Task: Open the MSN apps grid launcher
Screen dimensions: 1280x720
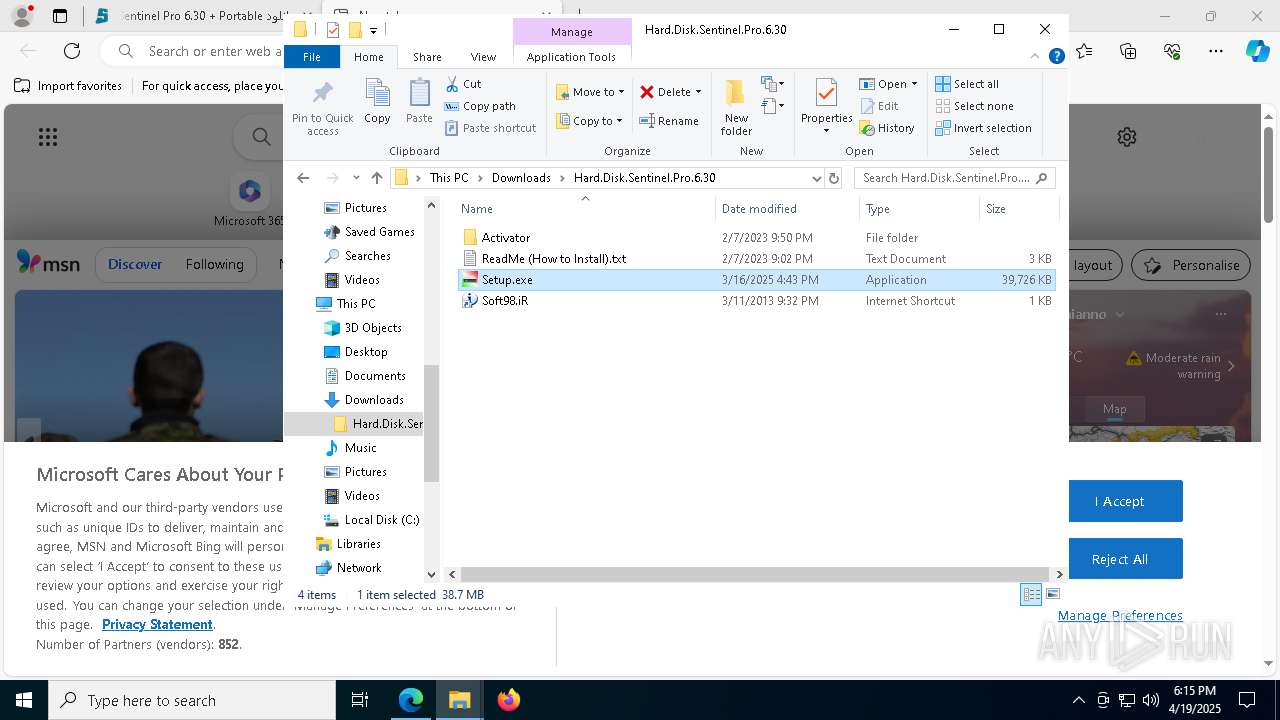Action: coord(48,137)
